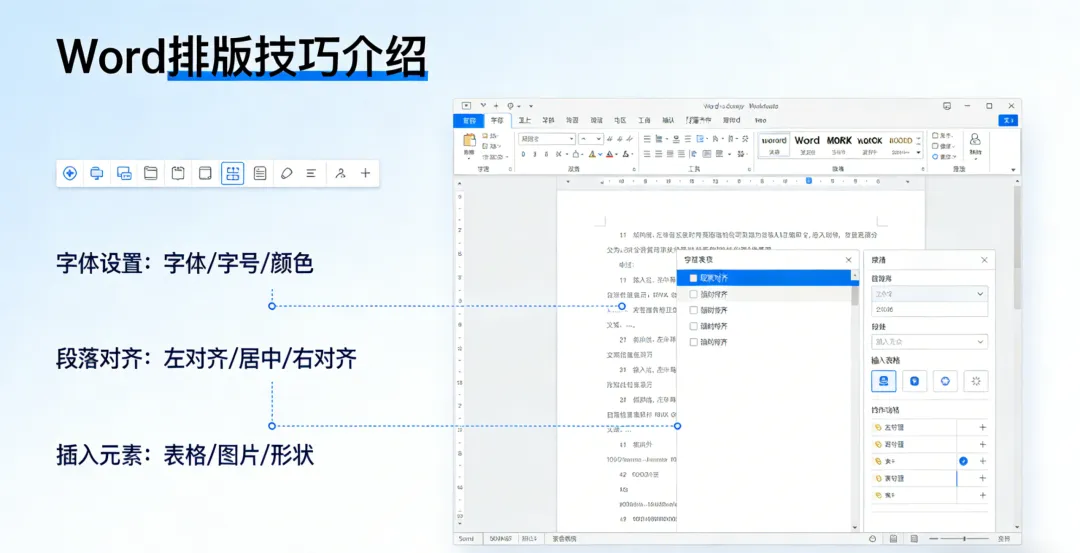This screenshot has height=553, width=1080.
Task: Click the user account icon in ribbon
Action: (975, 139)
